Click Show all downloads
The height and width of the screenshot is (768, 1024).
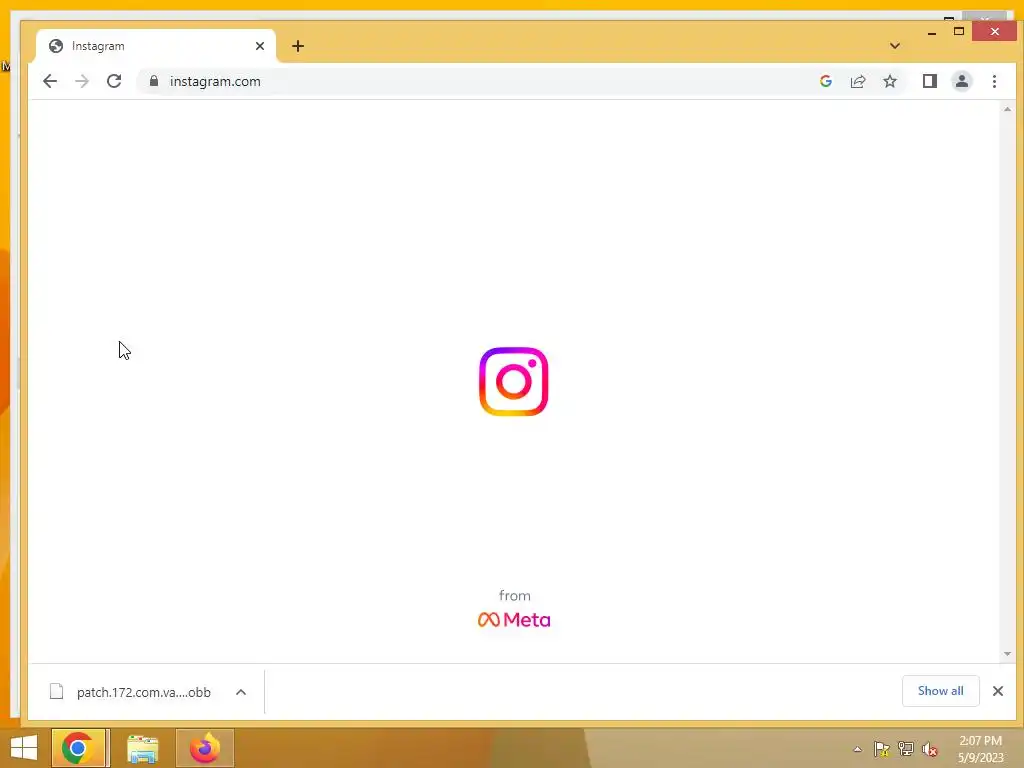tap(940, 691)
